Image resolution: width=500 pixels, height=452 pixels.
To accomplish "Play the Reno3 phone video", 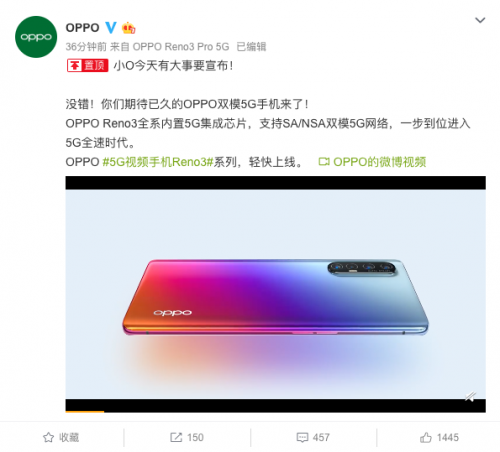I will pyautogui.click(x=275, y=294).
